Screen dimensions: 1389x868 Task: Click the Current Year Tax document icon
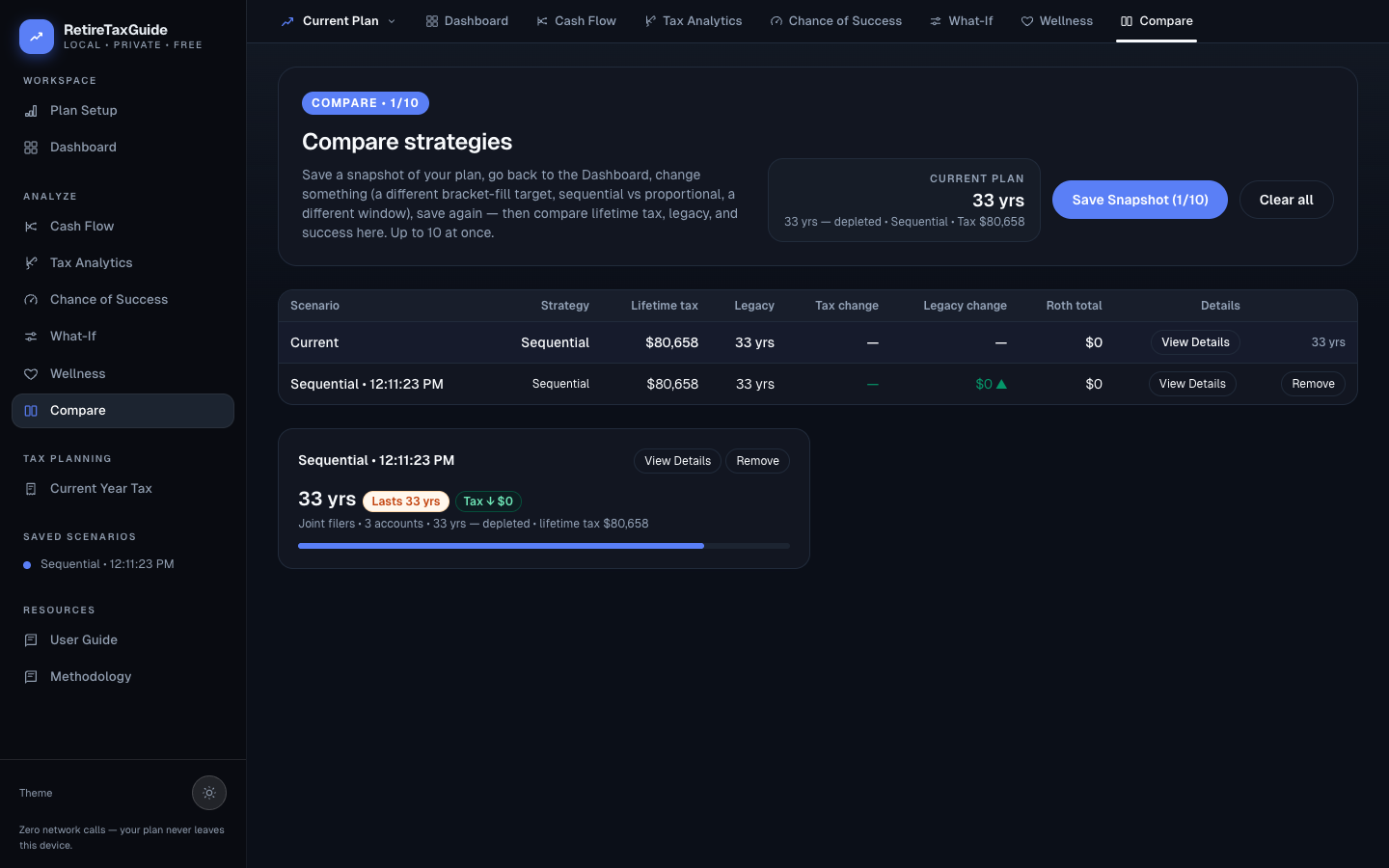point(31,489)
